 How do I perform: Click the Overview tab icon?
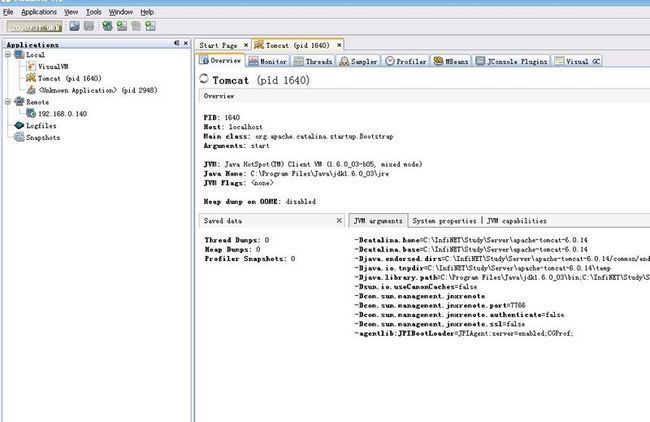(x=204, y=61)
